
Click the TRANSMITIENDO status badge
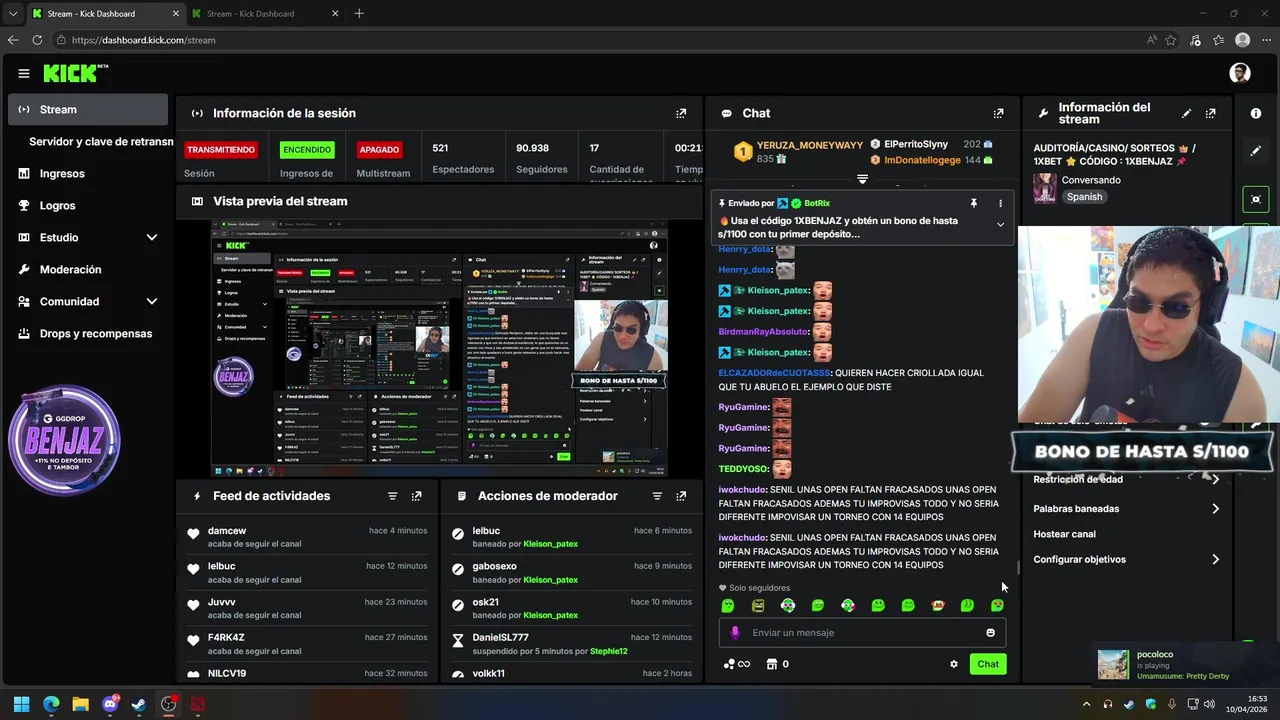[220, 150]
